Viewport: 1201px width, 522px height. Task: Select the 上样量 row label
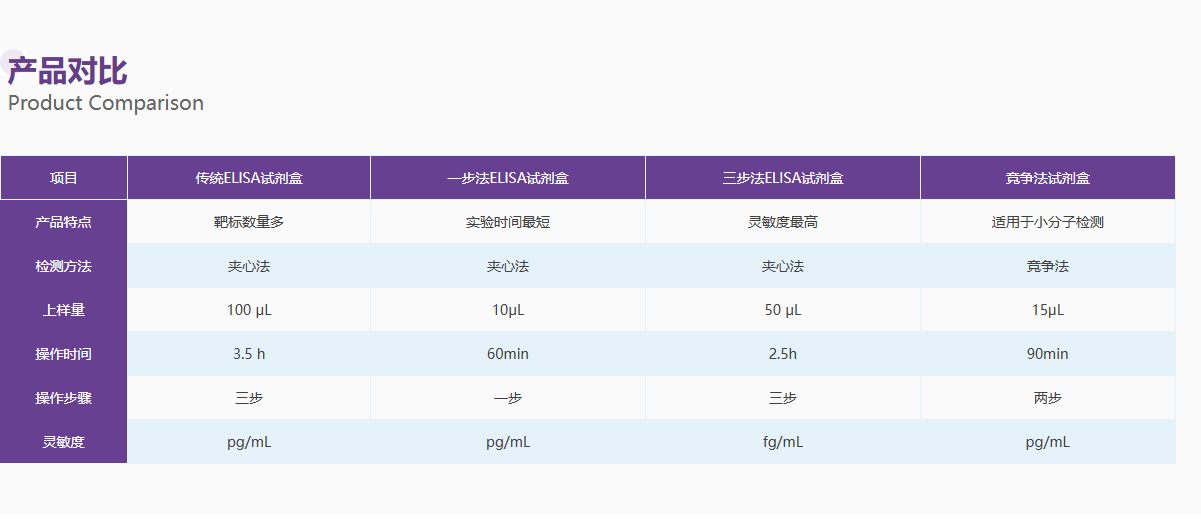(64, 310)
